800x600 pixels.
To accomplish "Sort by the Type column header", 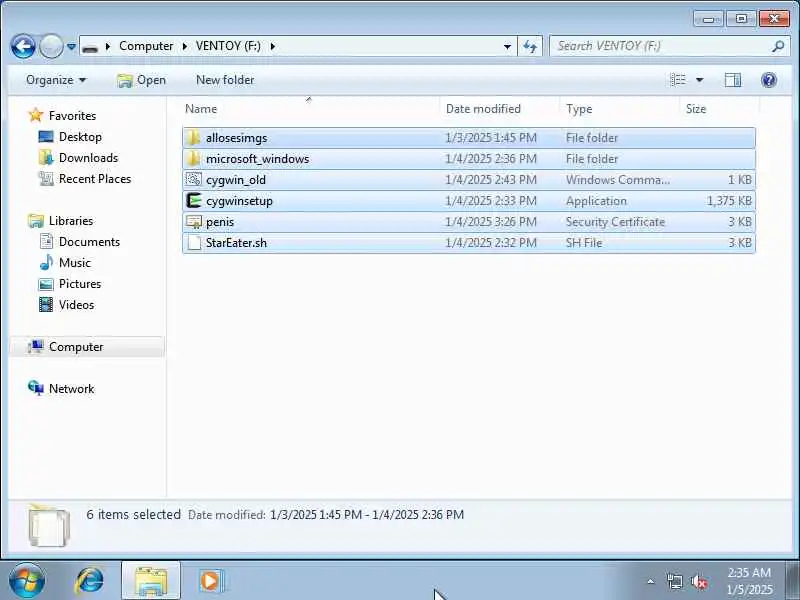I will [619, 109].
